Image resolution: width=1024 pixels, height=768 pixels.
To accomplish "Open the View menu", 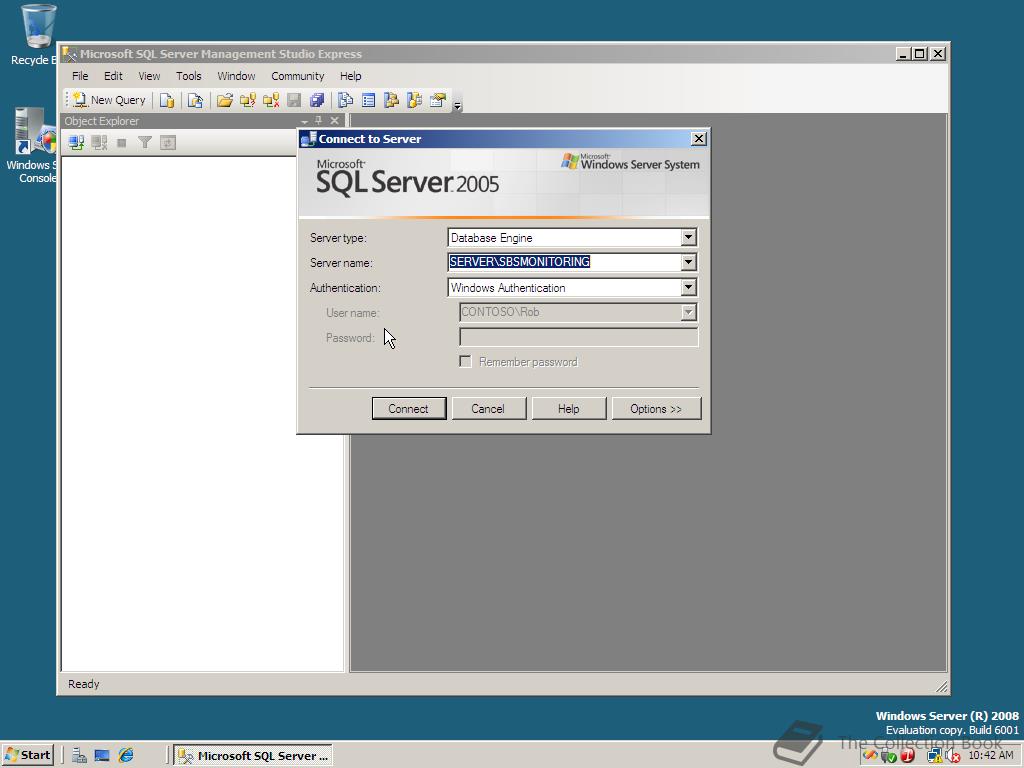I will click(x=149, y=76).
